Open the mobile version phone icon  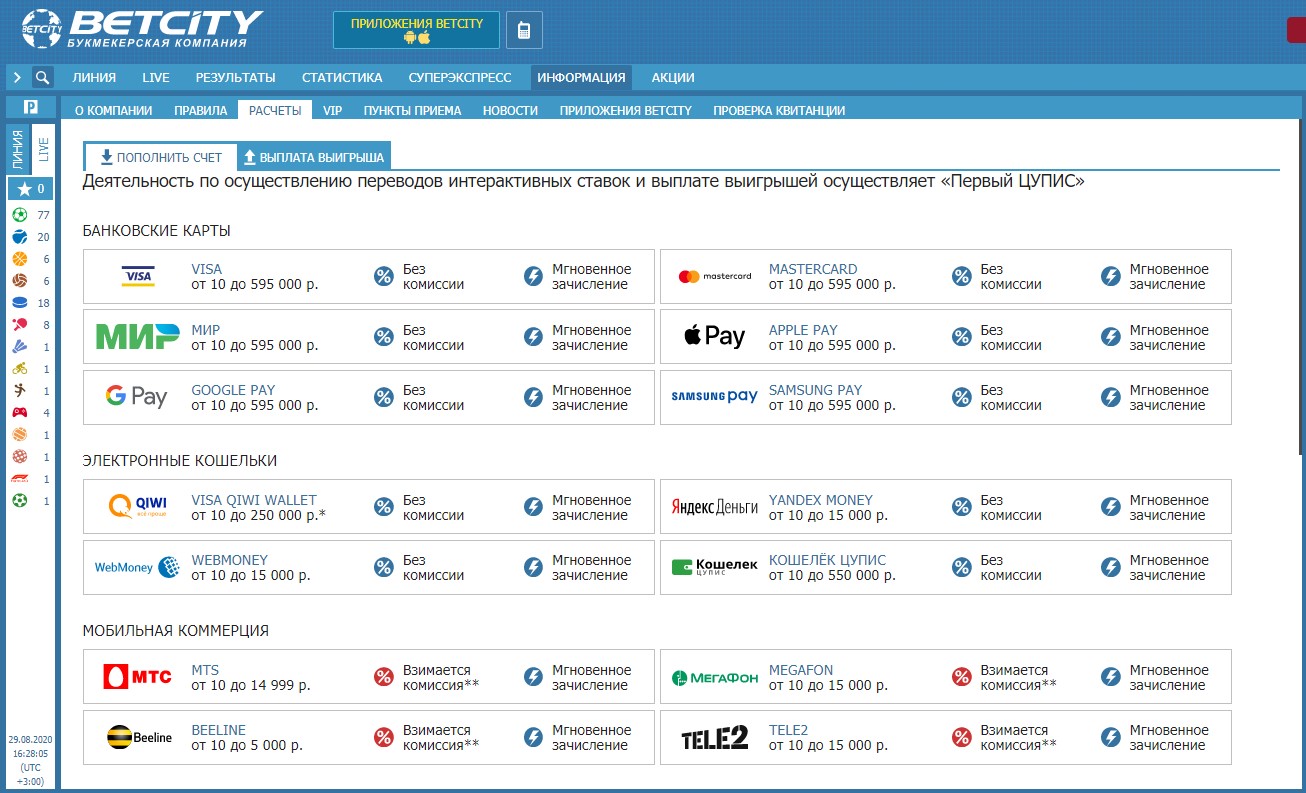click(524, 30)
